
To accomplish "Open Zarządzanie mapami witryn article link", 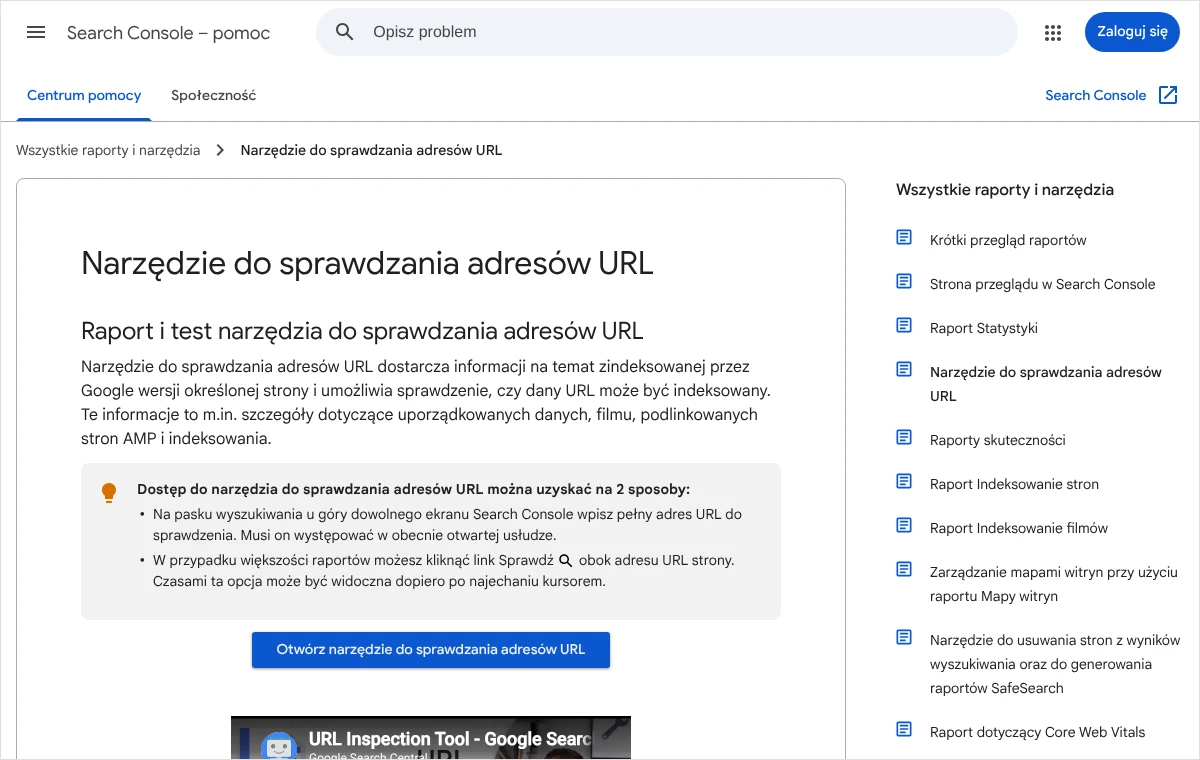I will pos(1054,584).
